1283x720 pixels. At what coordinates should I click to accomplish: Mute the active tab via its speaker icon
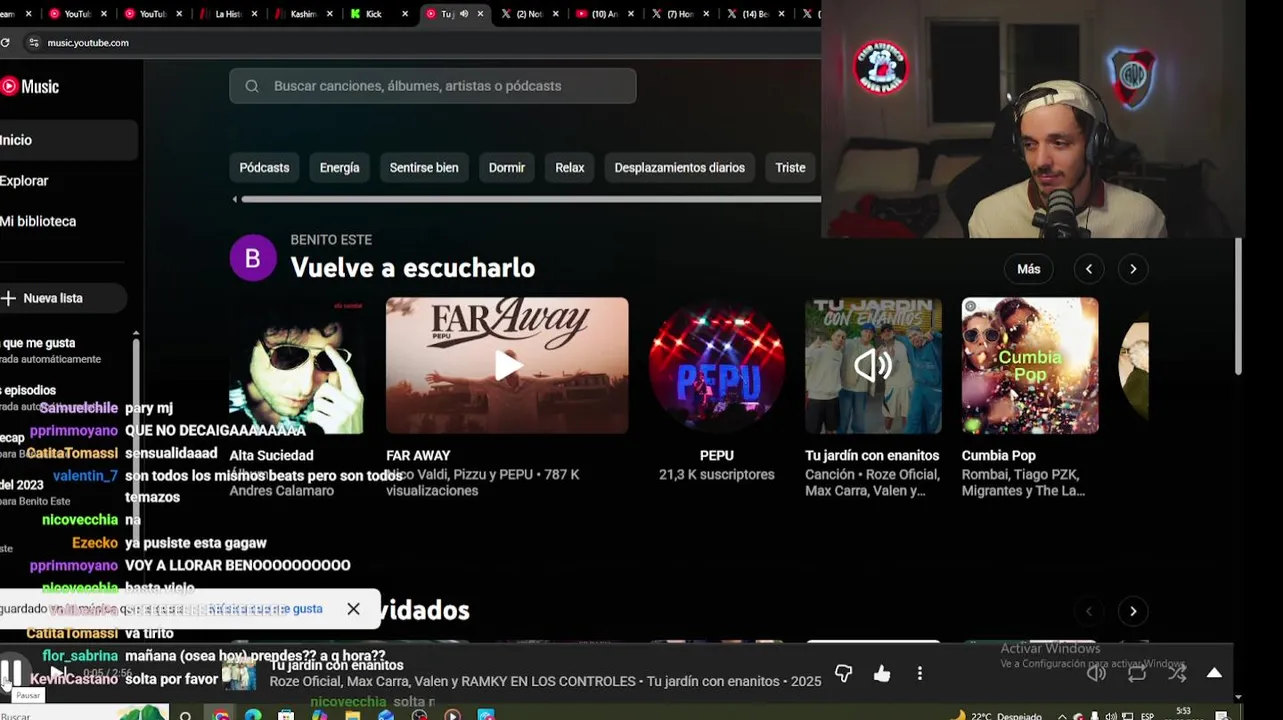click(x=464, y=14)
